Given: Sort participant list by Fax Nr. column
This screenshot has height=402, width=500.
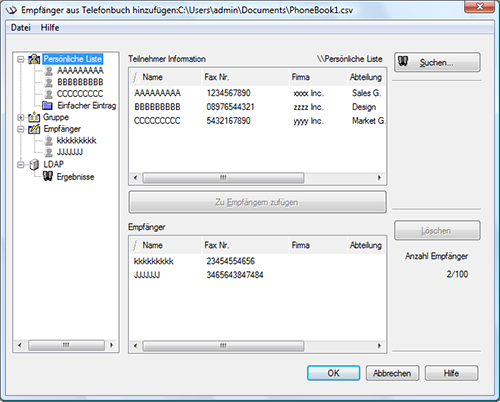Looking at the screenshot, I should 245,77.
